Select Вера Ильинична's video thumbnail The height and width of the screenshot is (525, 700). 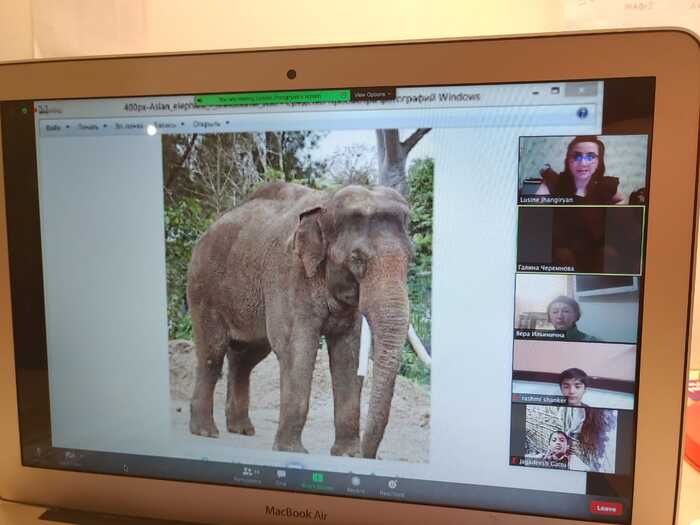coord(577,308)
